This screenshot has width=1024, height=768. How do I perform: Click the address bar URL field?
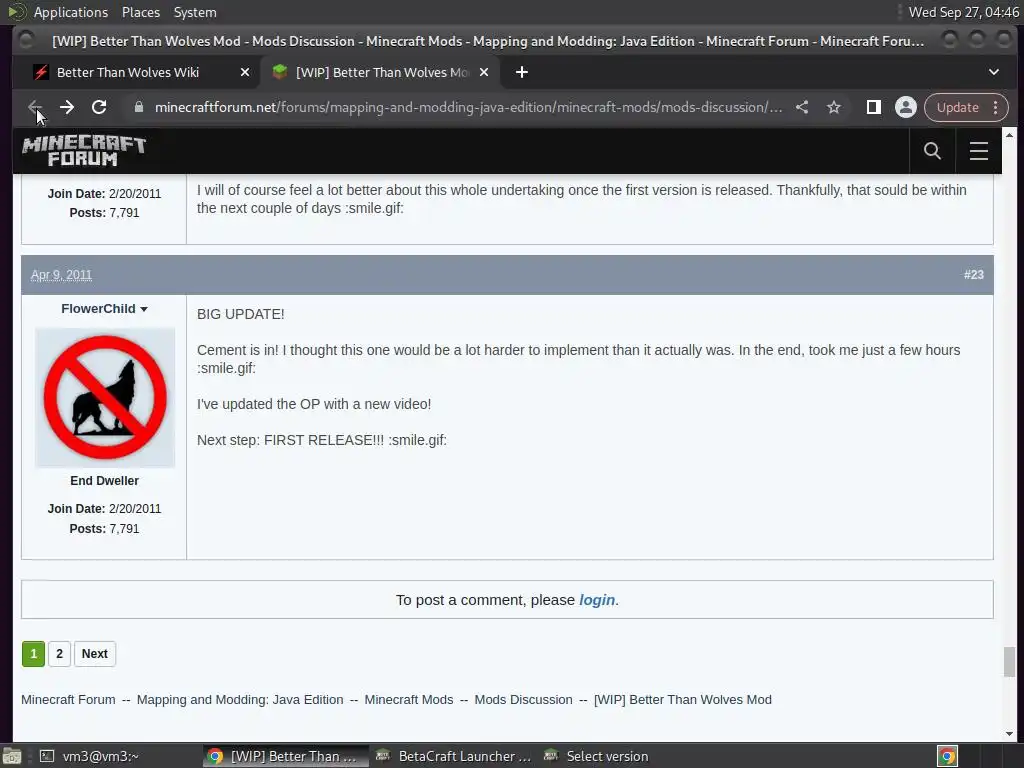click(468, 107)
